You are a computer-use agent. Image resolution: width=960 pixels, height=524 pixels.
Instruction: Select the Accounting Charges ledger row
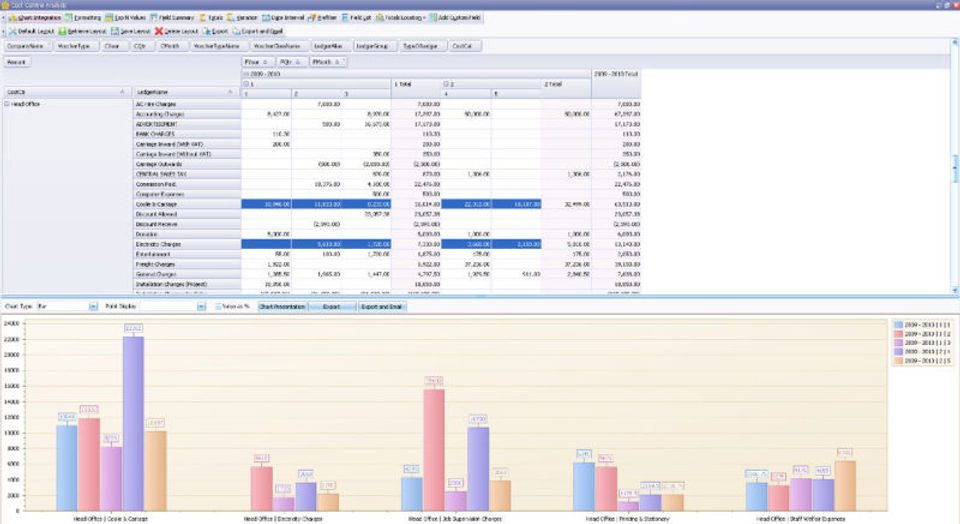187,114
